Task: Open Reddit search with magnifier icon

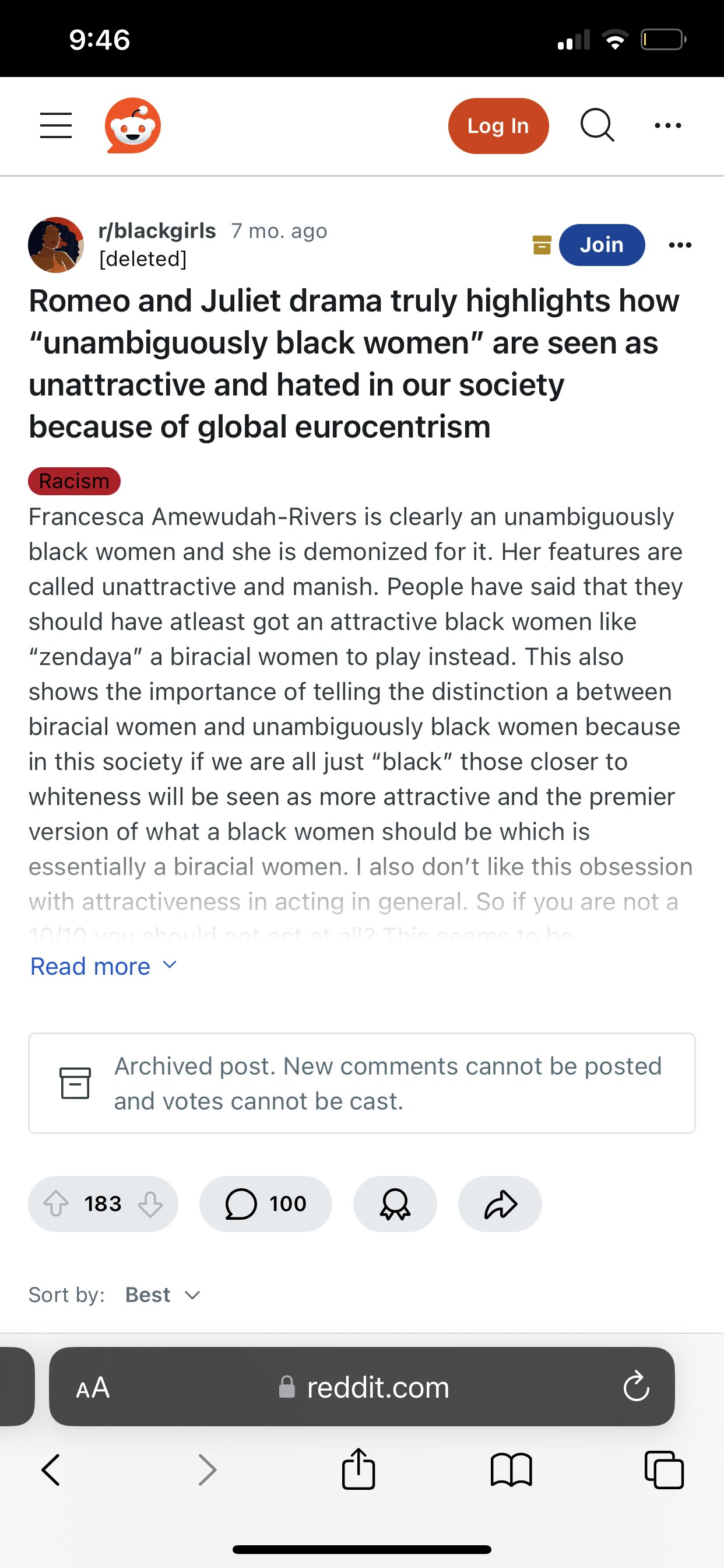Action: 597,125
